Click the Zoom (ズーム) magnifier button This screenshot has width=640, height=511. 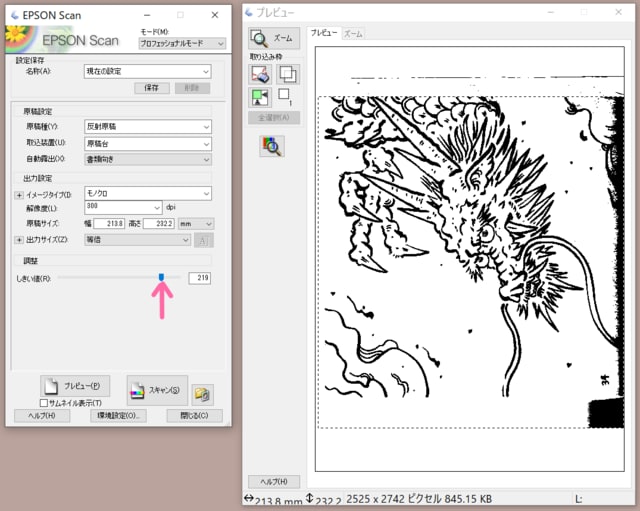pos(274,39)
